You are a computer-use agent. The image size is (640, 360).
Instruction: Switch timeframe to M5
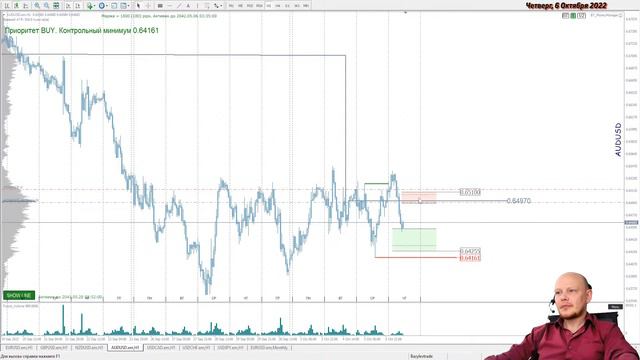click(x=240, y=6)
